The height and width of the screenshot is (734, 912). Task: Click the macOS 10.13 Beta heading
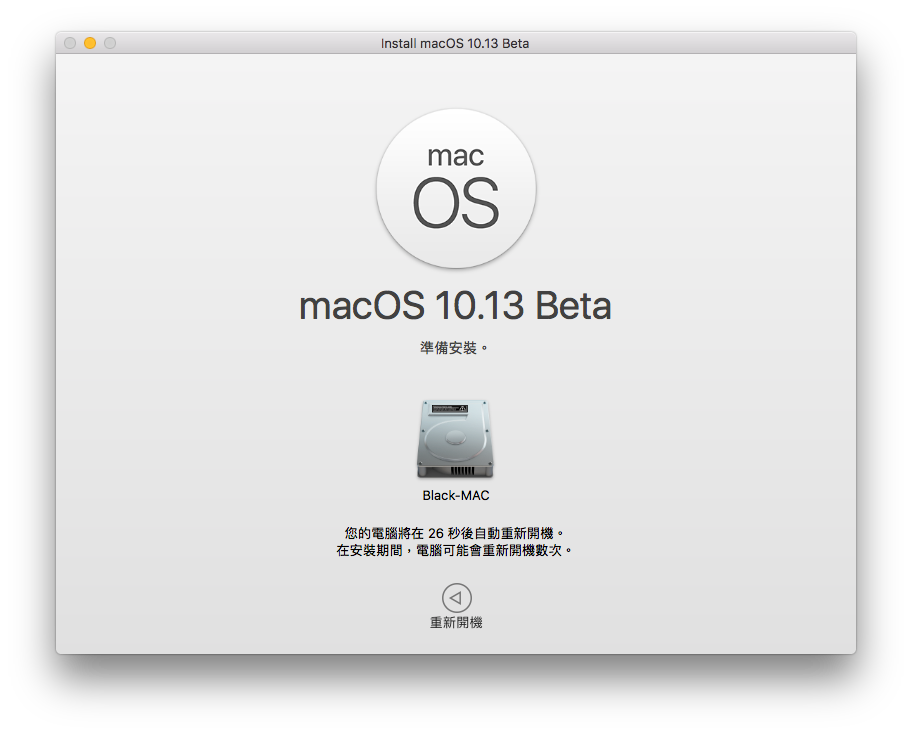pos(455,305)
